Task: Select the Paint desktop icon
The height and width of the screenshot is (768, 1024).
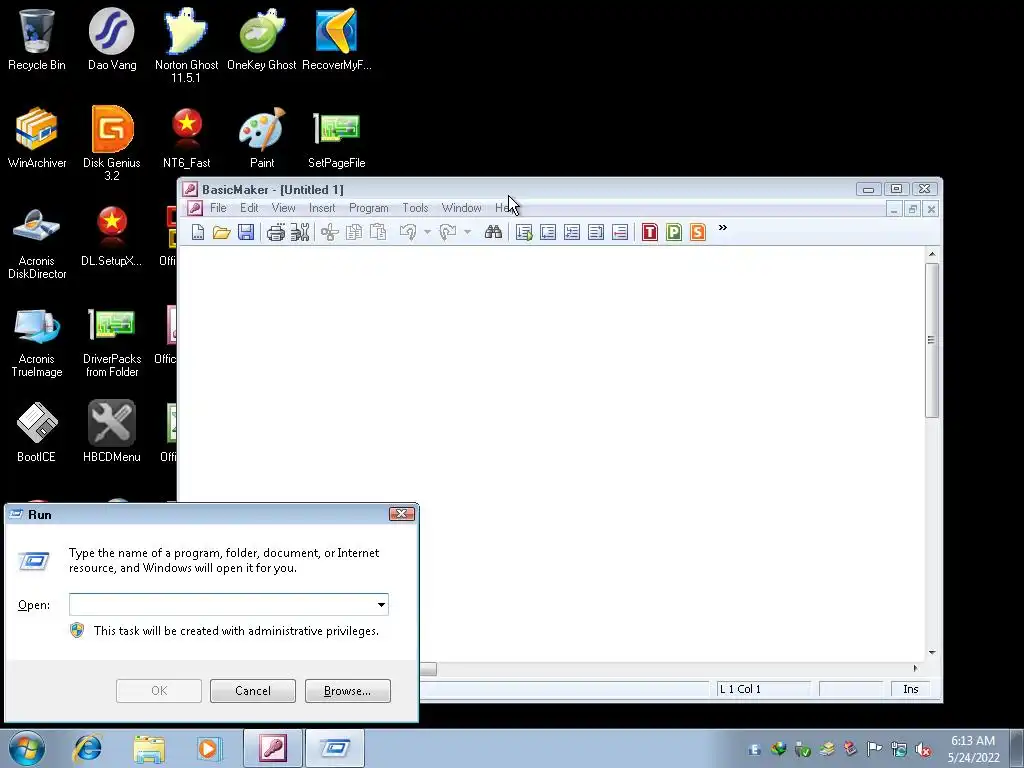Action: click(262, 137)
